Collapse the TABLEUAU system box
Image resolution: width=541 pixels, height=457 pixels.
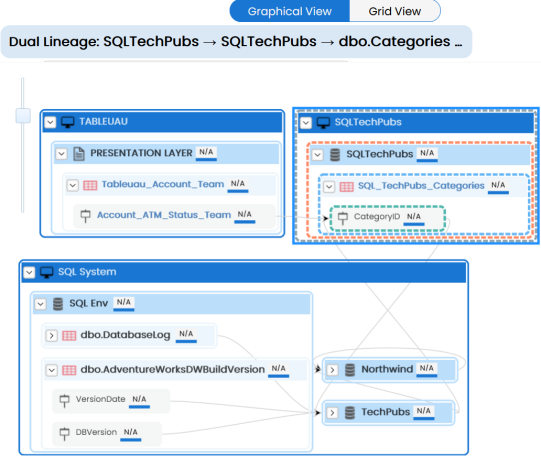pos(50,122)
